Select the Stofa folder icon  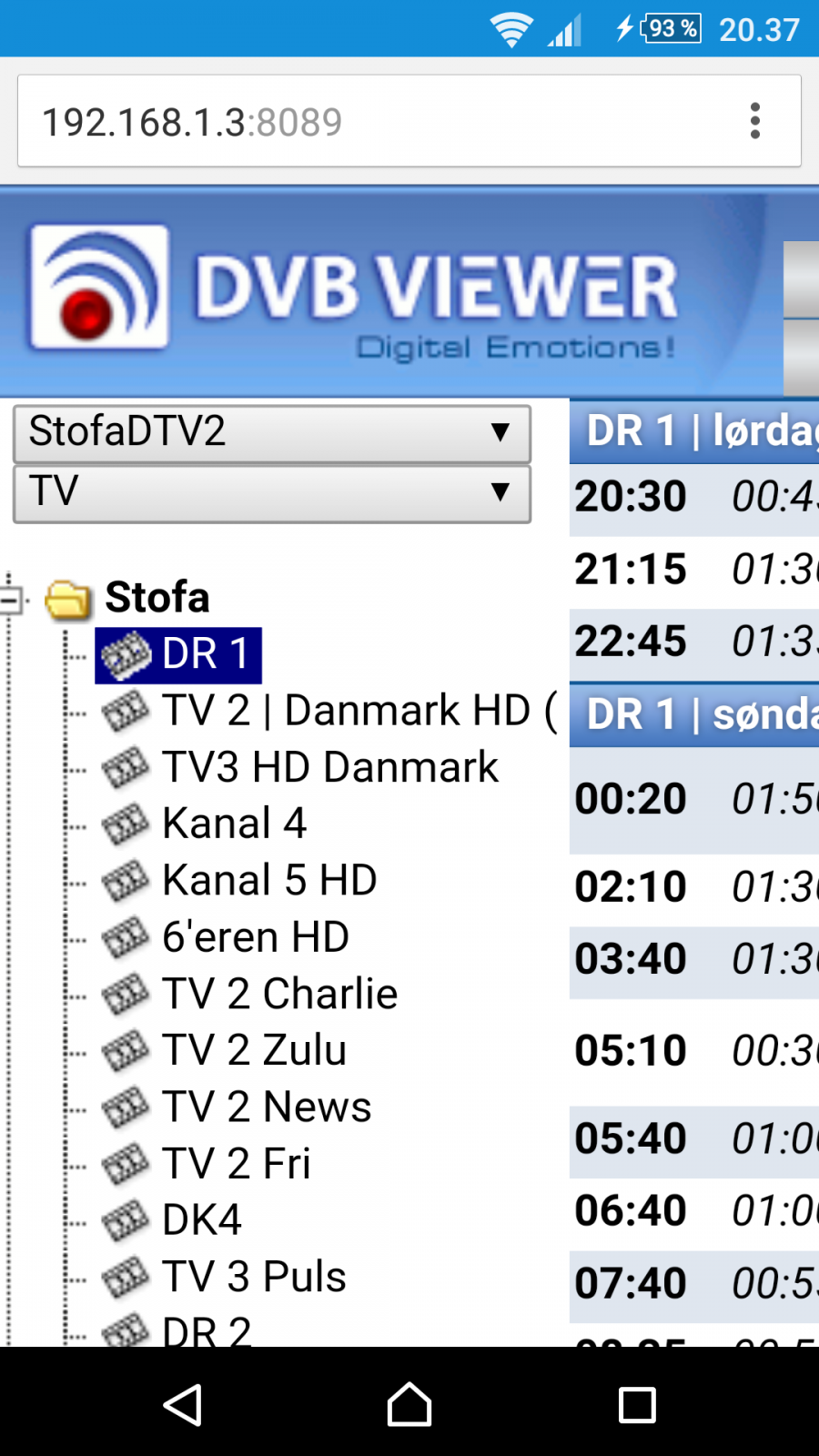[69, 599]
